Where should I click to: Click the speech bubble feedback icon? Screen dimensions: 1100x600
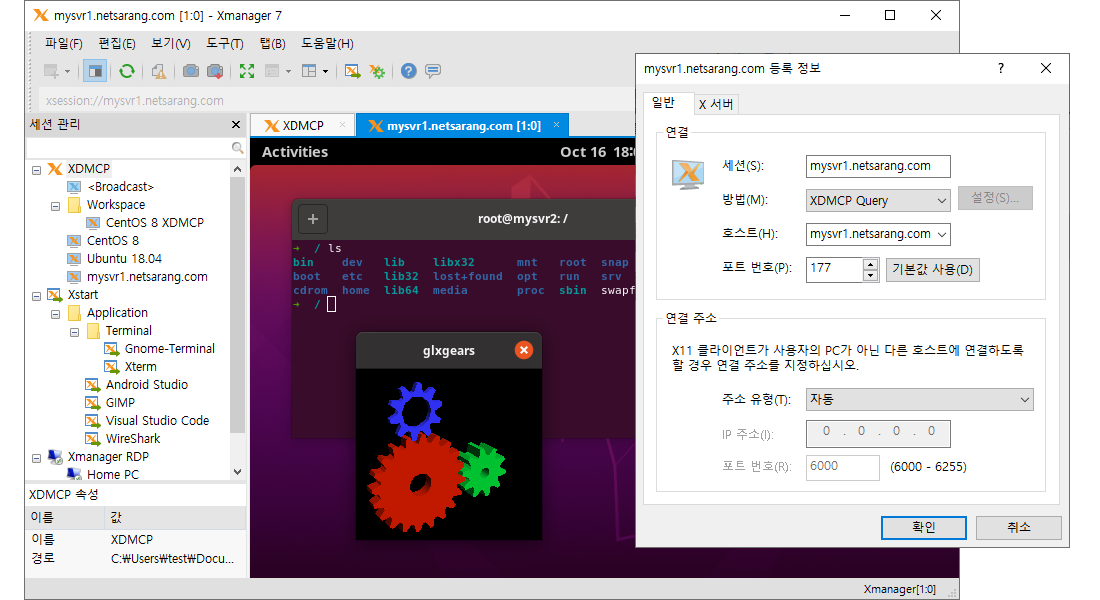[433, 71]
